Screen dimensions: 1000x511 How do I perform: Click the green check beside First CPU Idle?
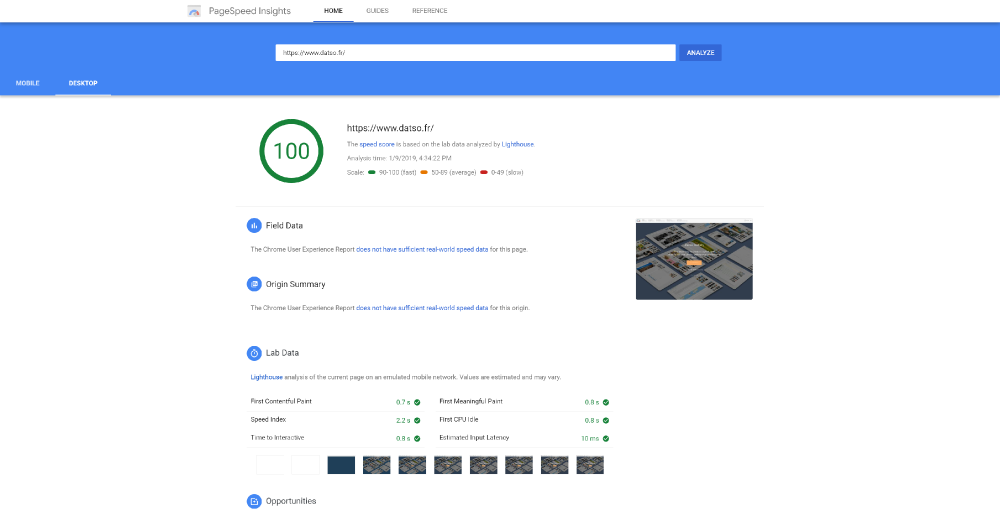pos(606,420)
